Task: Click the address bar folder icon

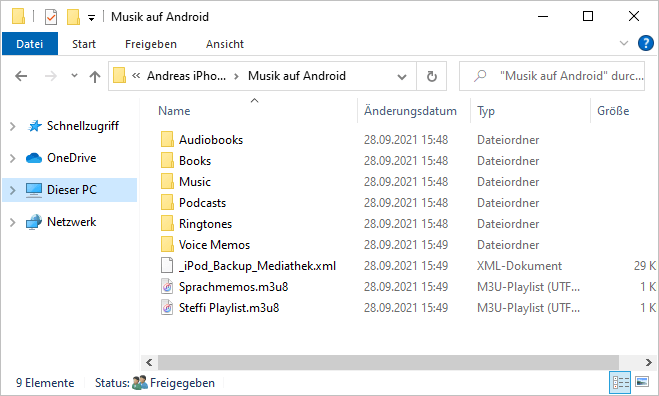Action: pyautogui.click(x=119, y=76)
